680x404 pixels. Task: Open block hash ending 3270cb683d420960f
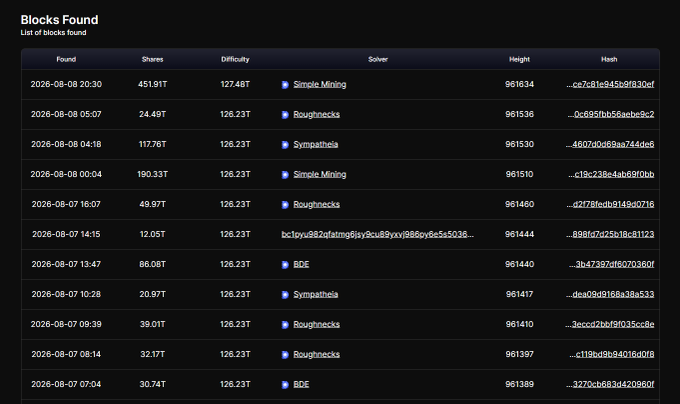610,384
